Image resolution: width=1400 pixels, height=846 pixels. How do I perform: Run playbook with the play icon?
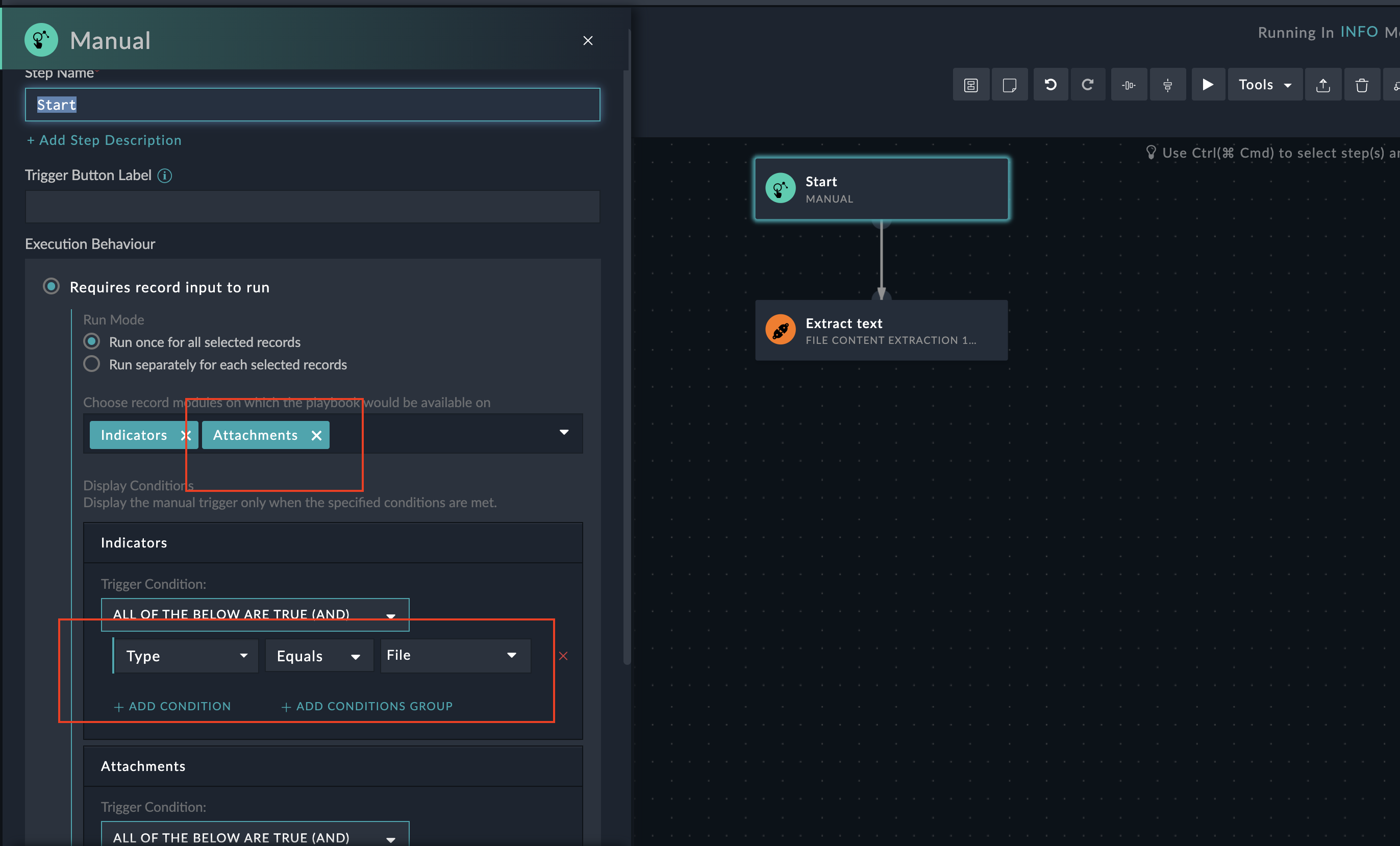point(1208,85)
